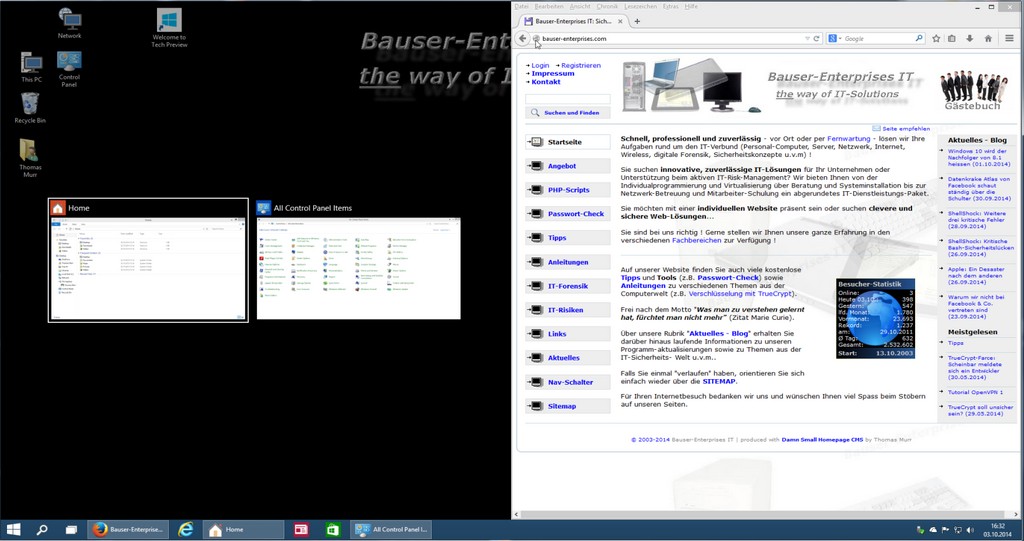
Task: Open the Anleitungen navigation button
Action: tap(568, 262)
